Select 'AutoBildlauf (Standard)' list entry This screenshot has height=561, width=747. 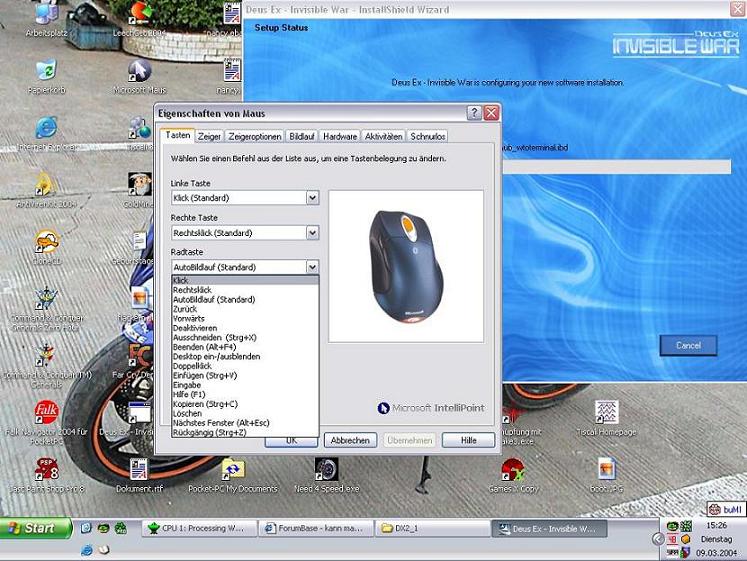(245, 299)
